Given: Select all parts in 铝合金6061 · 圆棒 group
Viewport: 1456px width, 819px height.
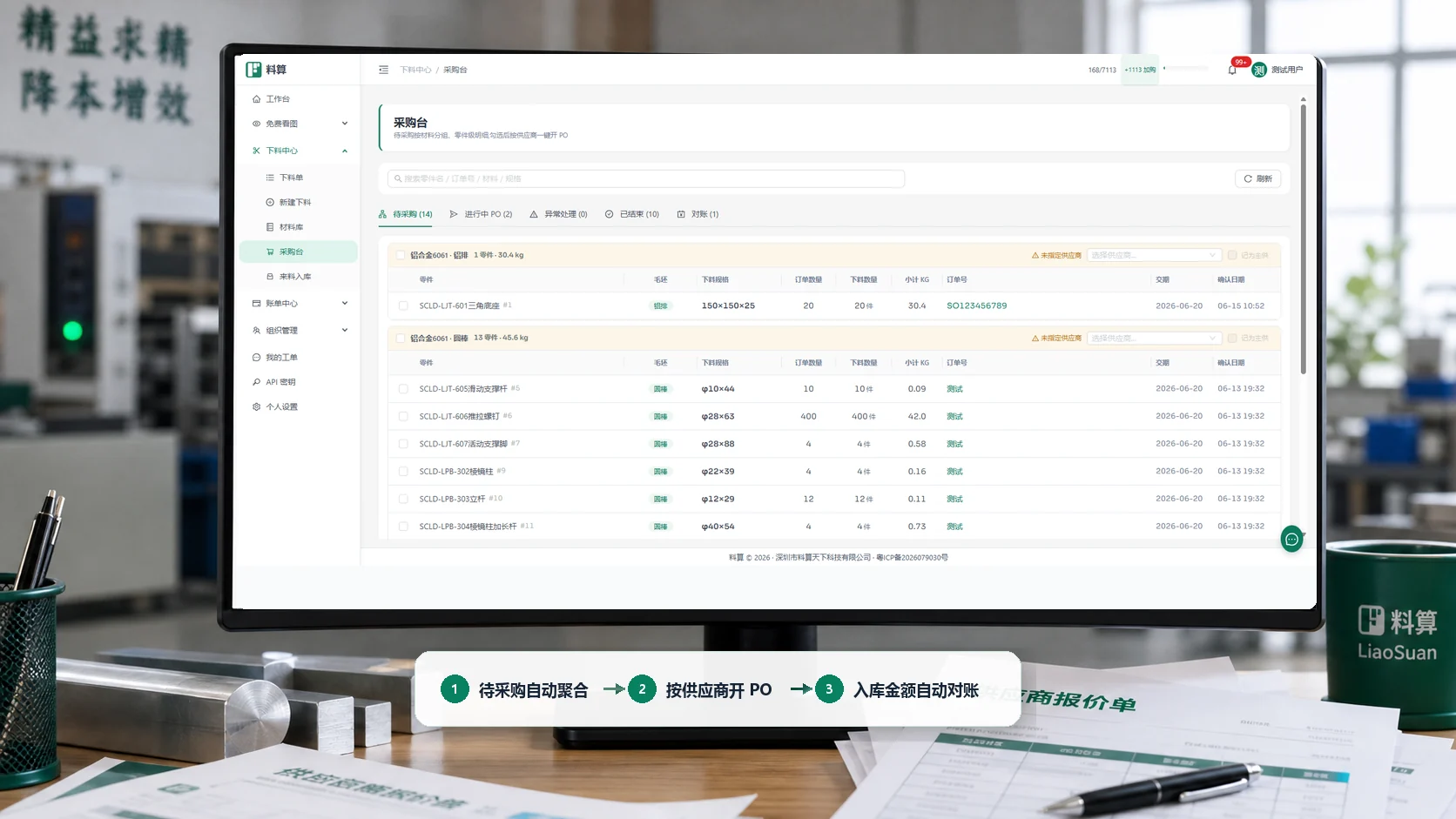Looking at the screenshot, I should [x=401, y=338].
